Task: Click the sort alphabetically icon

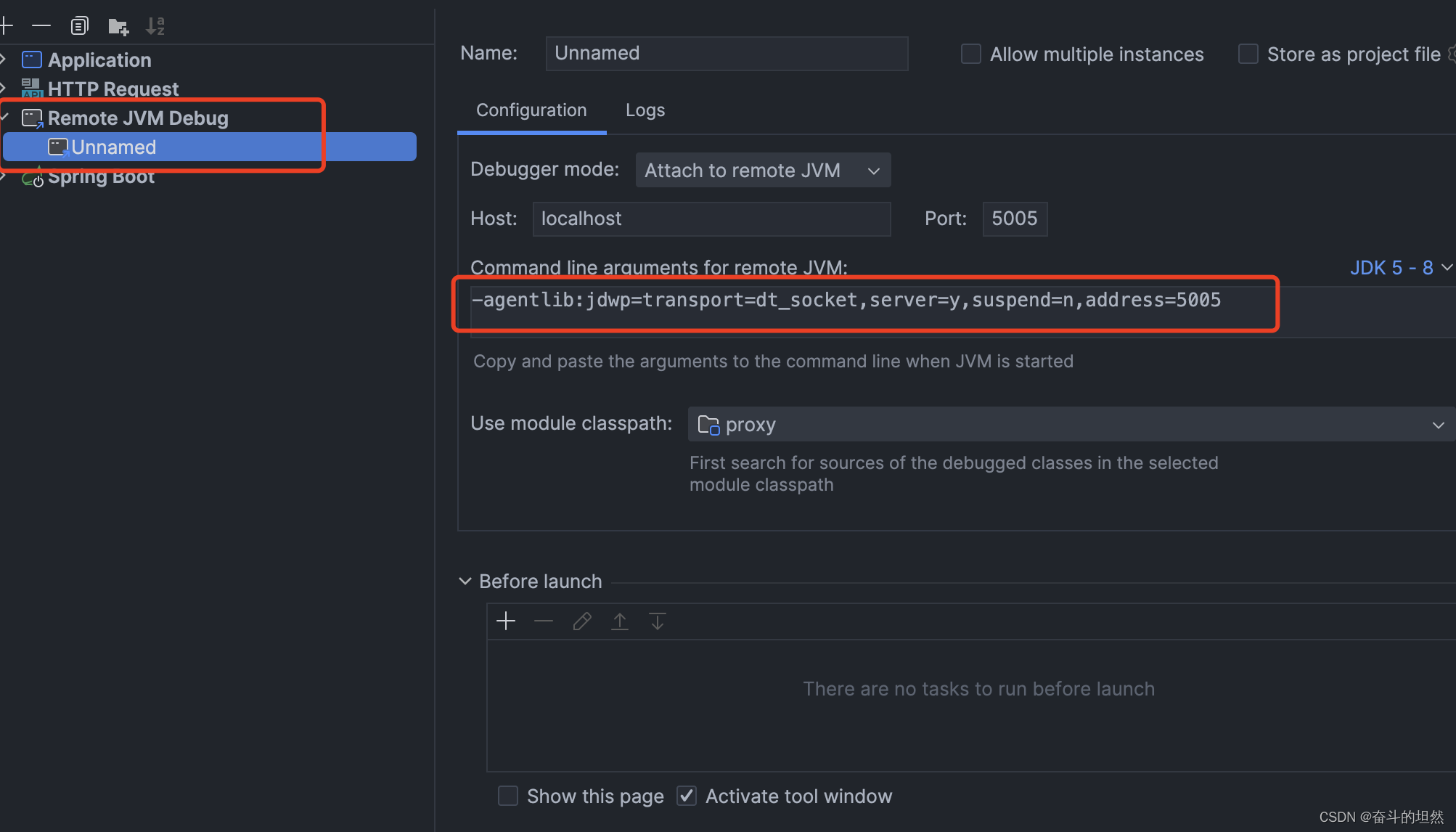Action: click(155, 26)
